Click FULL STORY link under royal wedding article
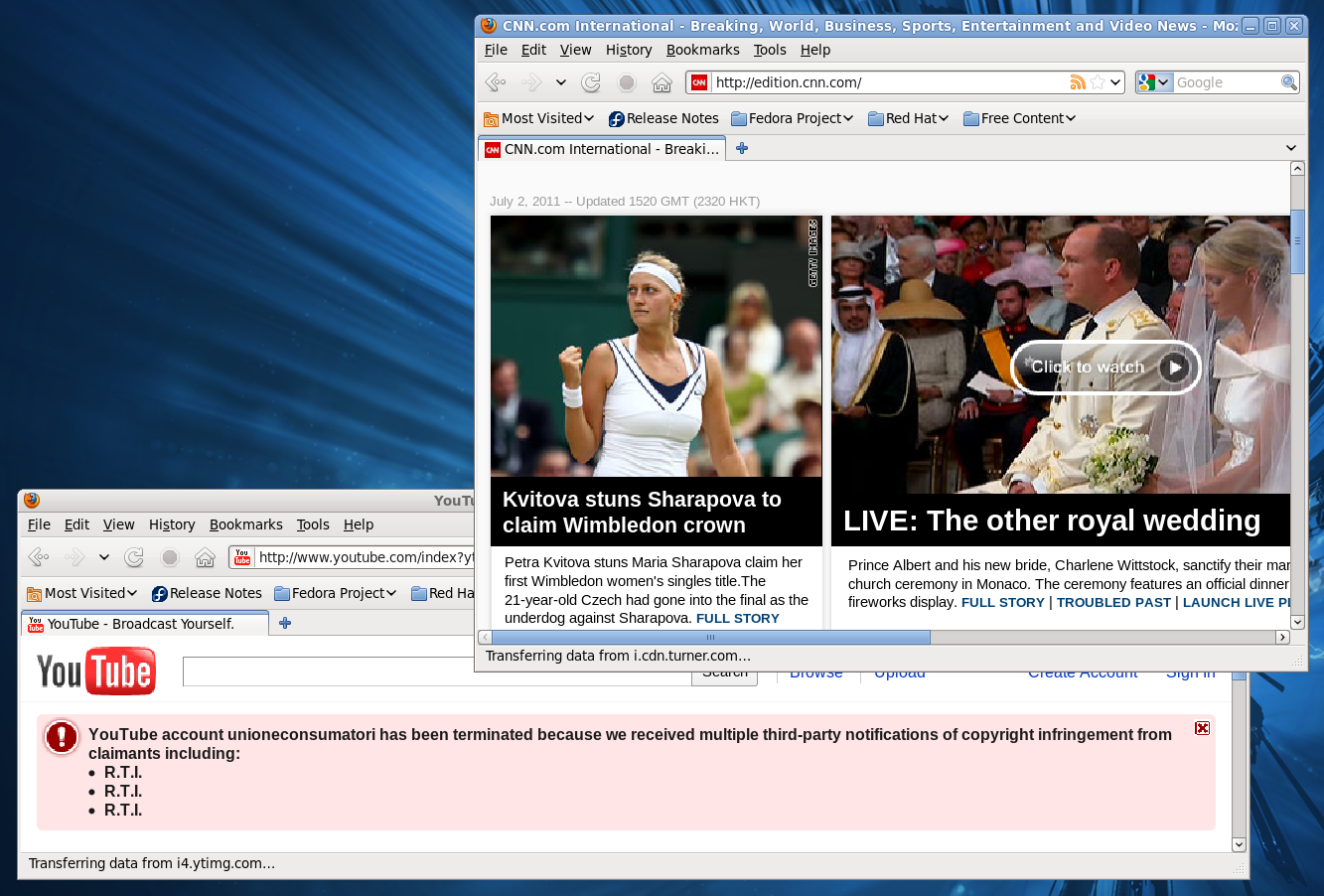 (1003, 602)
